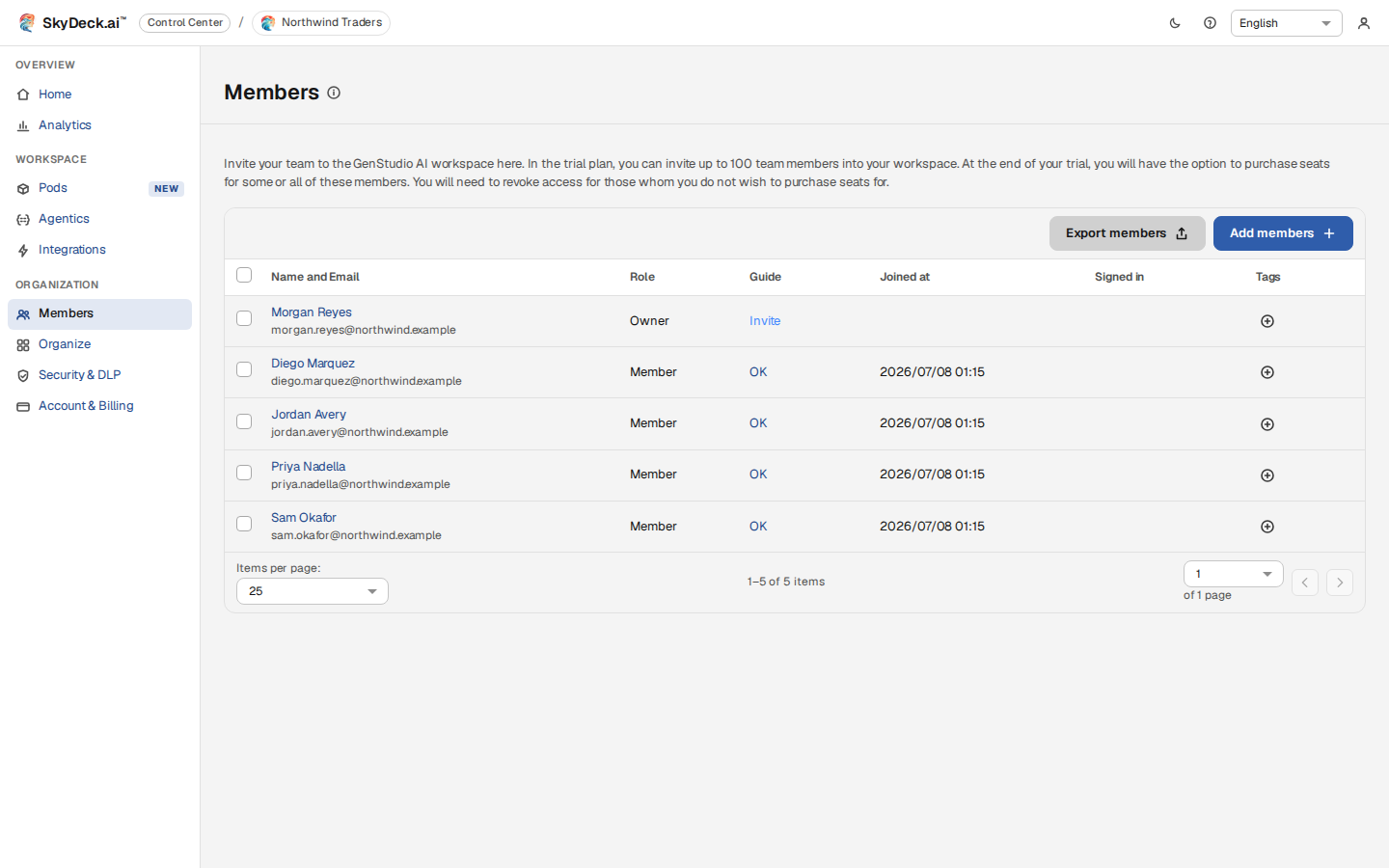The height and width of the screenshot is (868, 1389).
Task: Toggle dark mode moon icon
Action: point(1175,23)
